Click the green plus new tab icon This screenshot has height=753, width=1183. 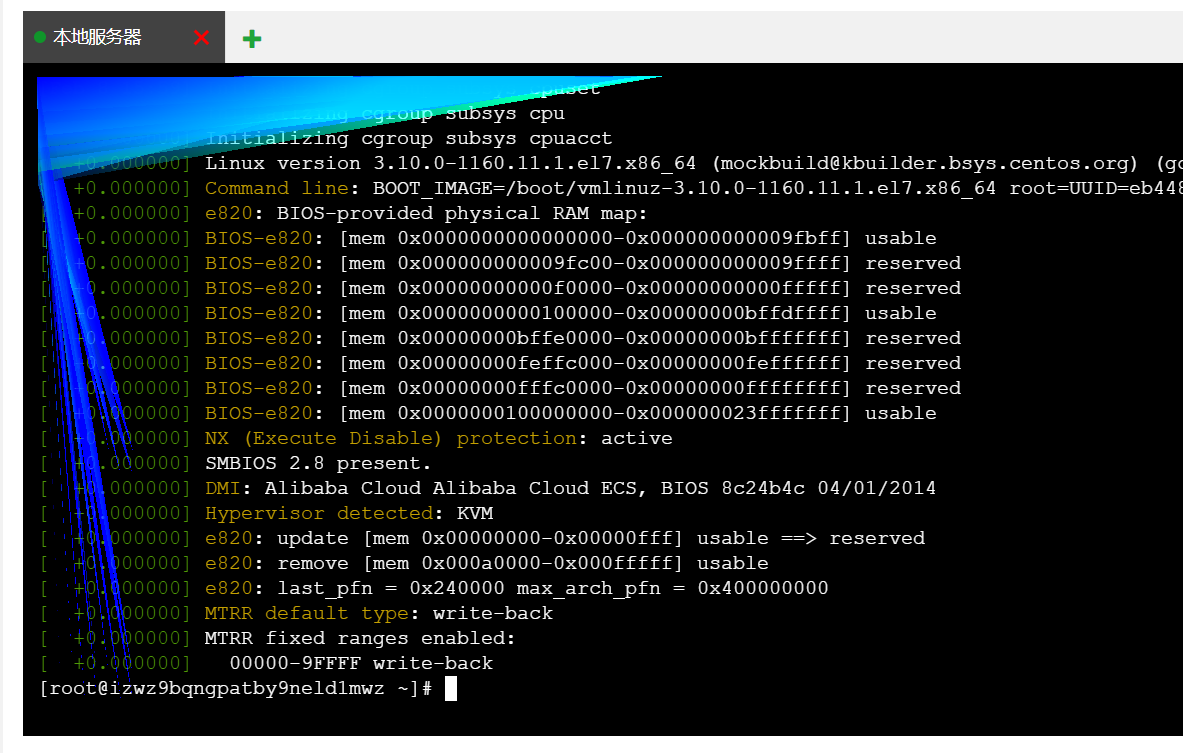coord(252,38)
